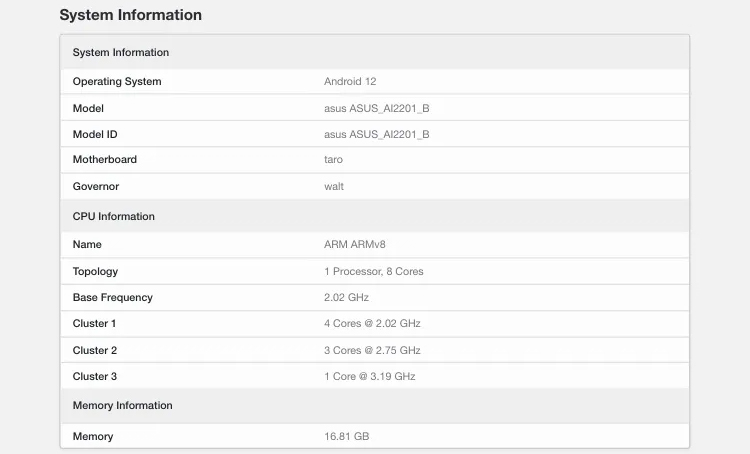This screenshot has height=454, width=750.
Task: Click the ARM ARMv8 CPU name value
Action: 353,244
